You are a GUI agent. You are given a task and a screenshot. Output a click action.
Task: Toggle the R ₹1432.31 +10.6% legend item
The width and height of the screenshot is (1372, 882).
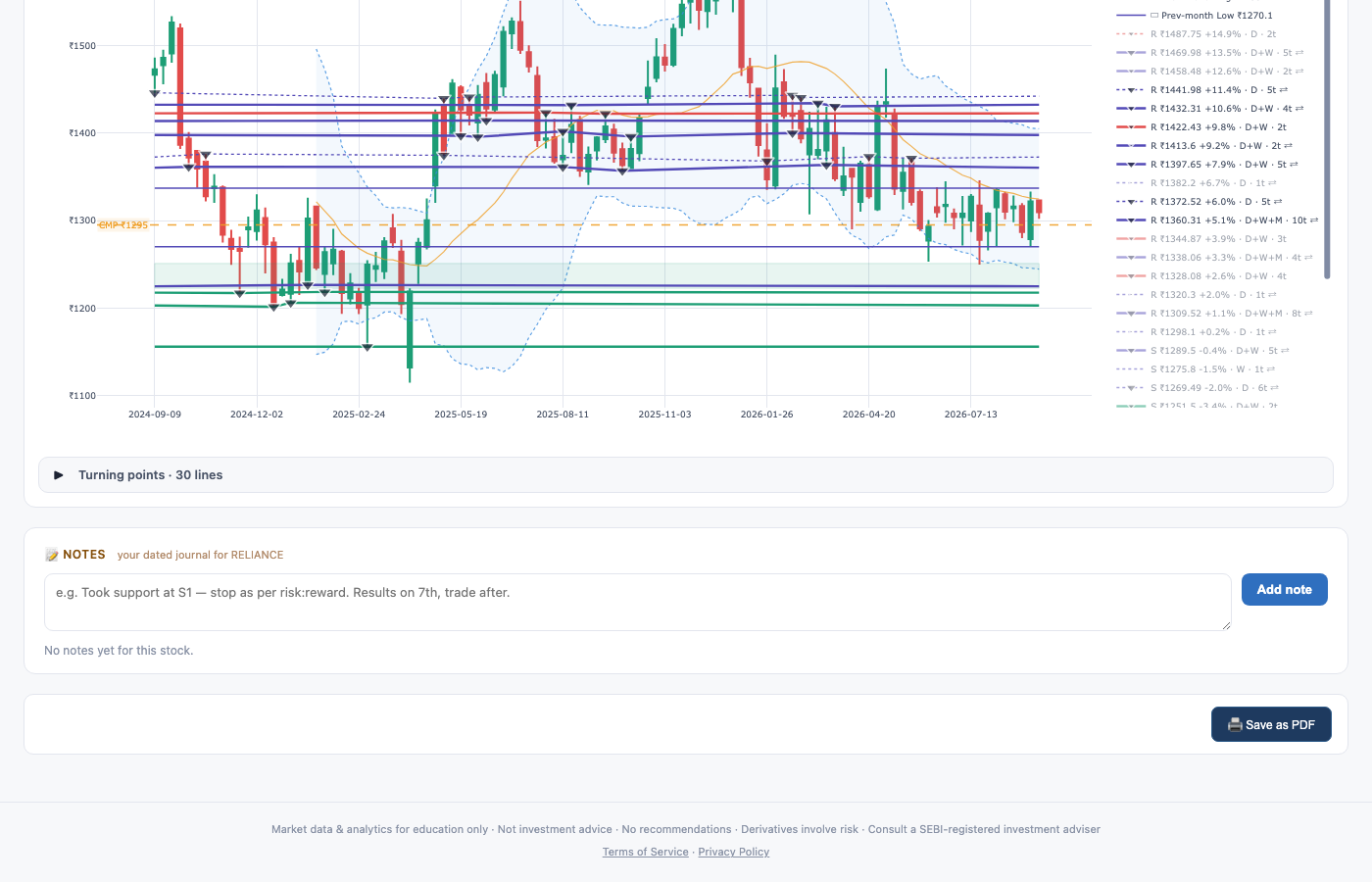(1210, 109)
